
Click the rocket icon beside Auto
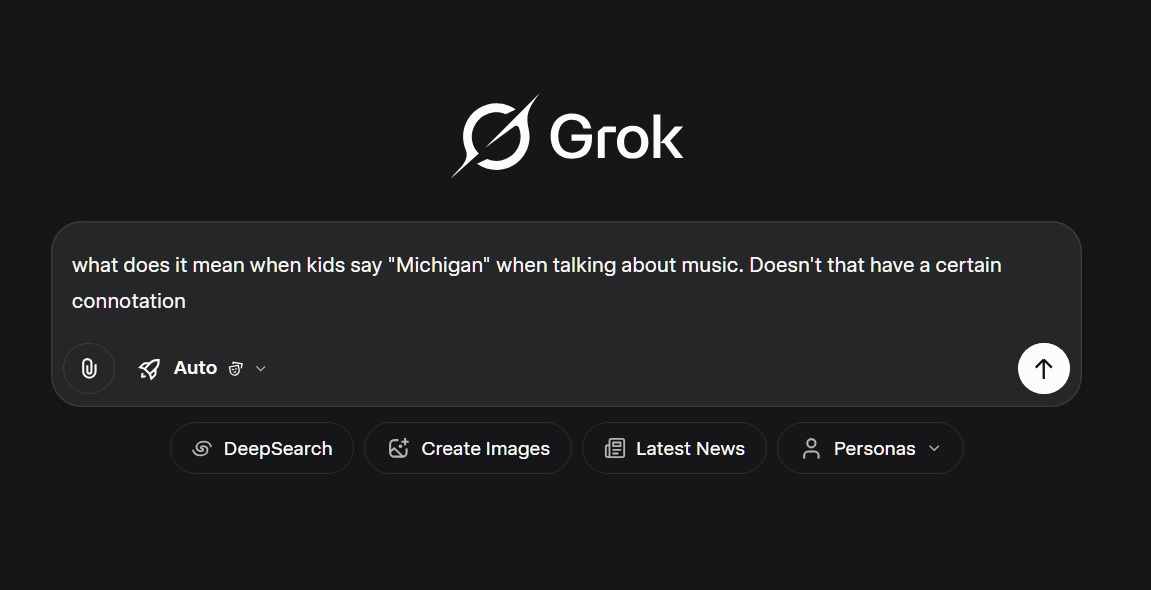pyautogui.click(x=149, y=369)
